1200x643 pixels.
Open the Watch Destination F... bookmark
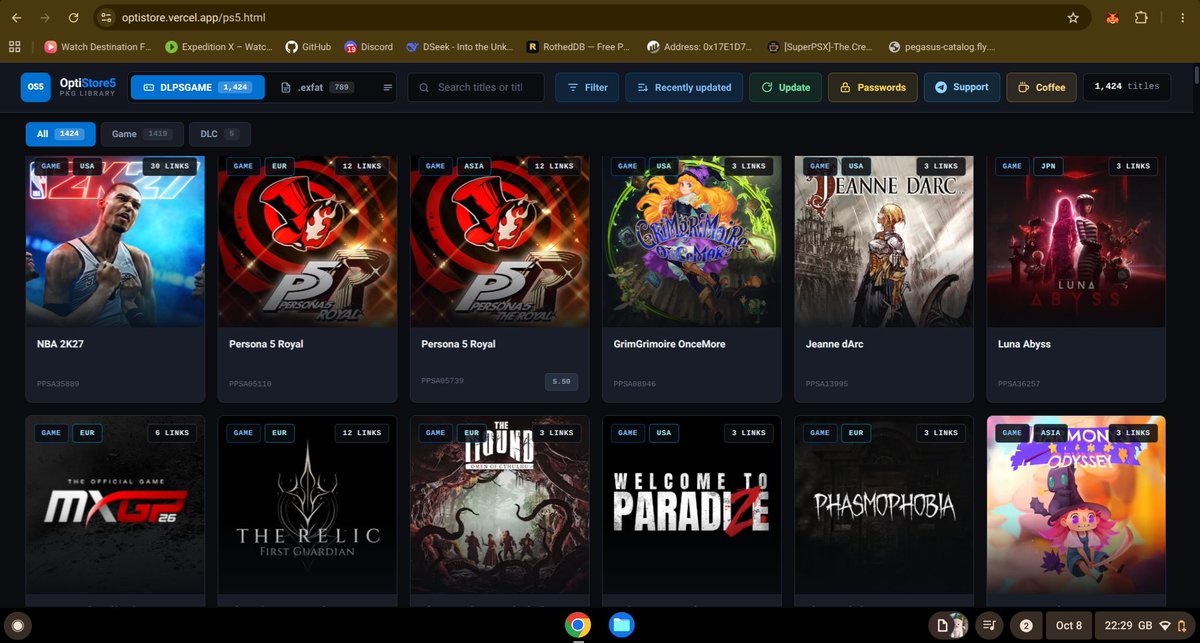[x=98, y=46]
